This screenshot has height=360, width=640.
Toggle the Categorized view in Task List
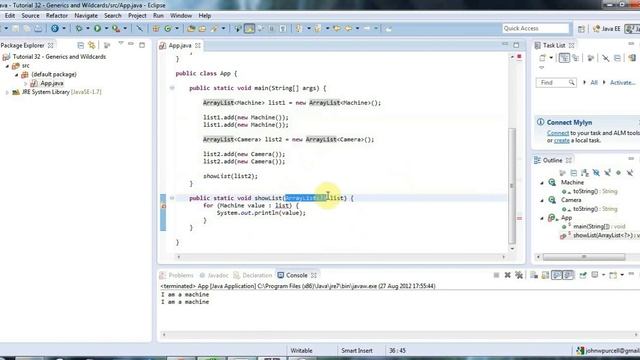[564, 58]
